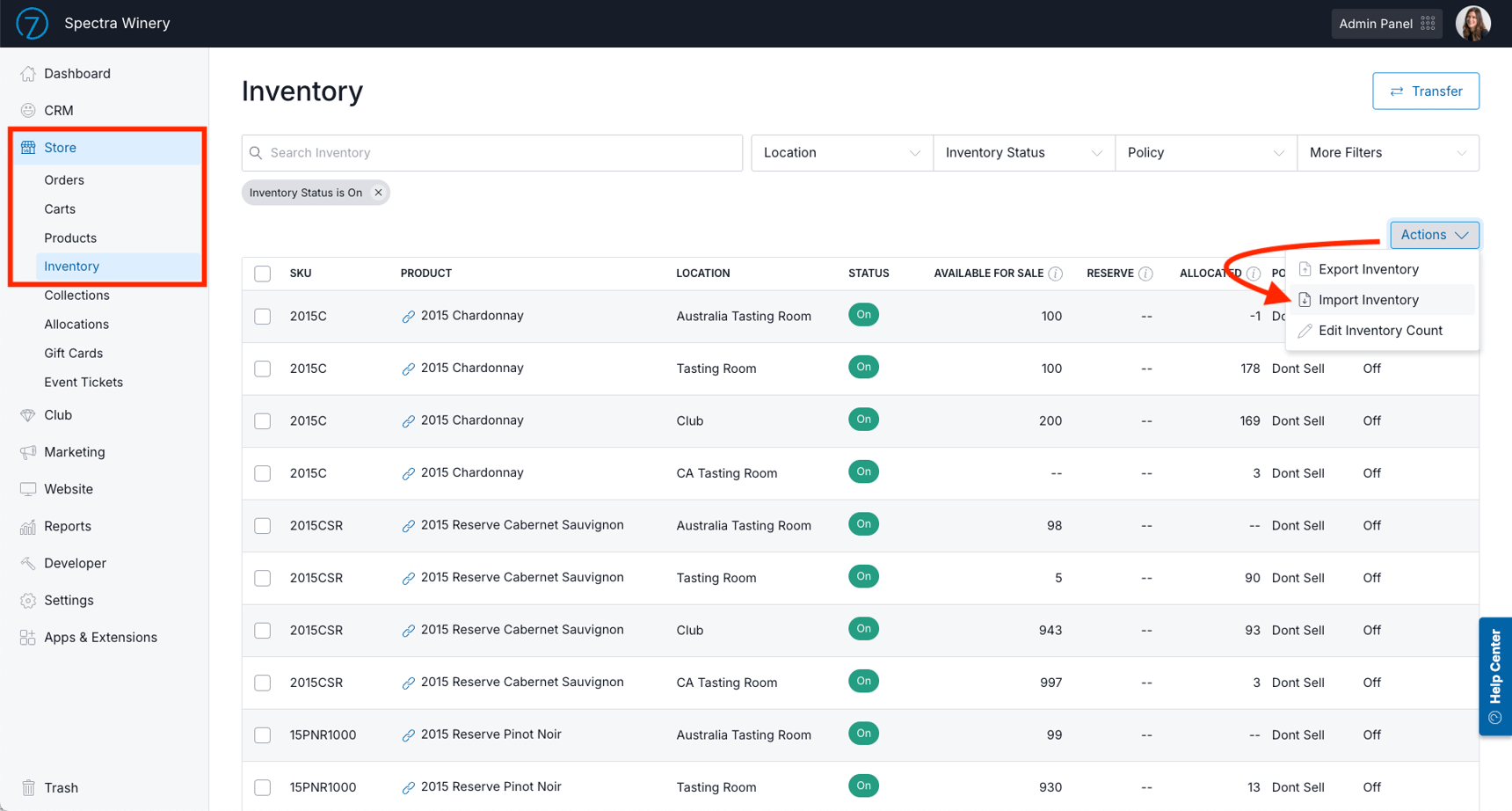Viewport: 1512px width, 811px height.
Task: Select Export Inventory menu option
Action: [1368, 269]
